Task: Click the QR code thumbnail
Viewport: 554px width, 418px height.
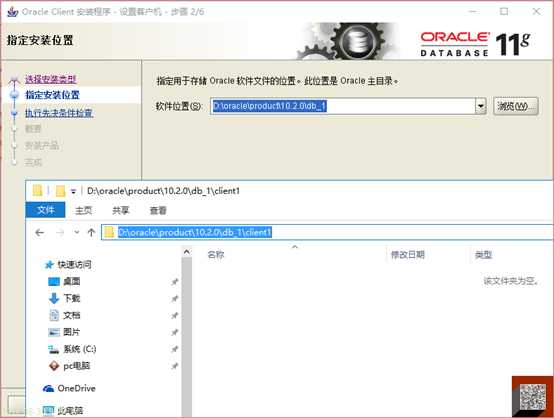Action: click(533, 397)
